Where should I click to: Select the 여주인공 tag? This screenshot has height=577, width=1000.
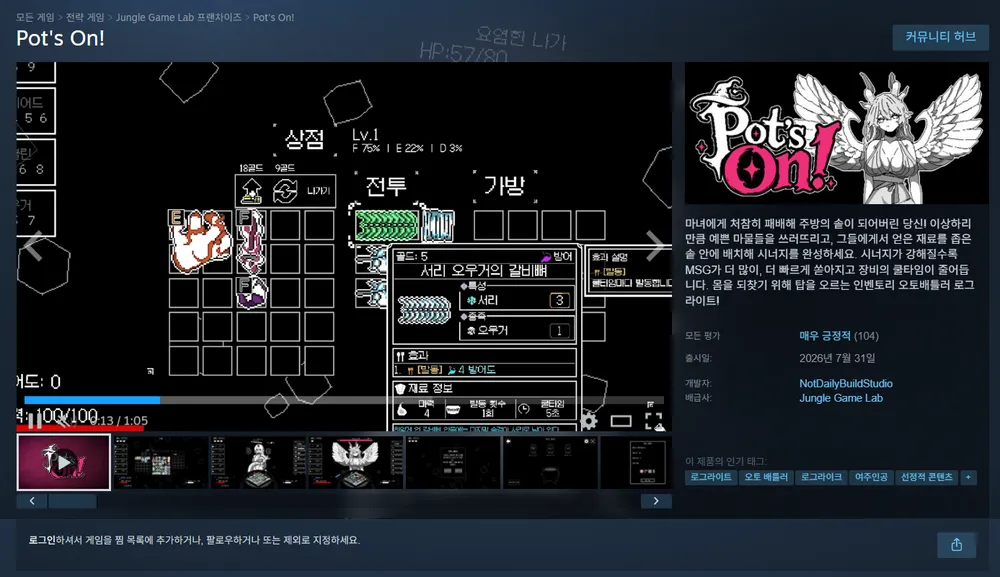[x=871, y=477]
